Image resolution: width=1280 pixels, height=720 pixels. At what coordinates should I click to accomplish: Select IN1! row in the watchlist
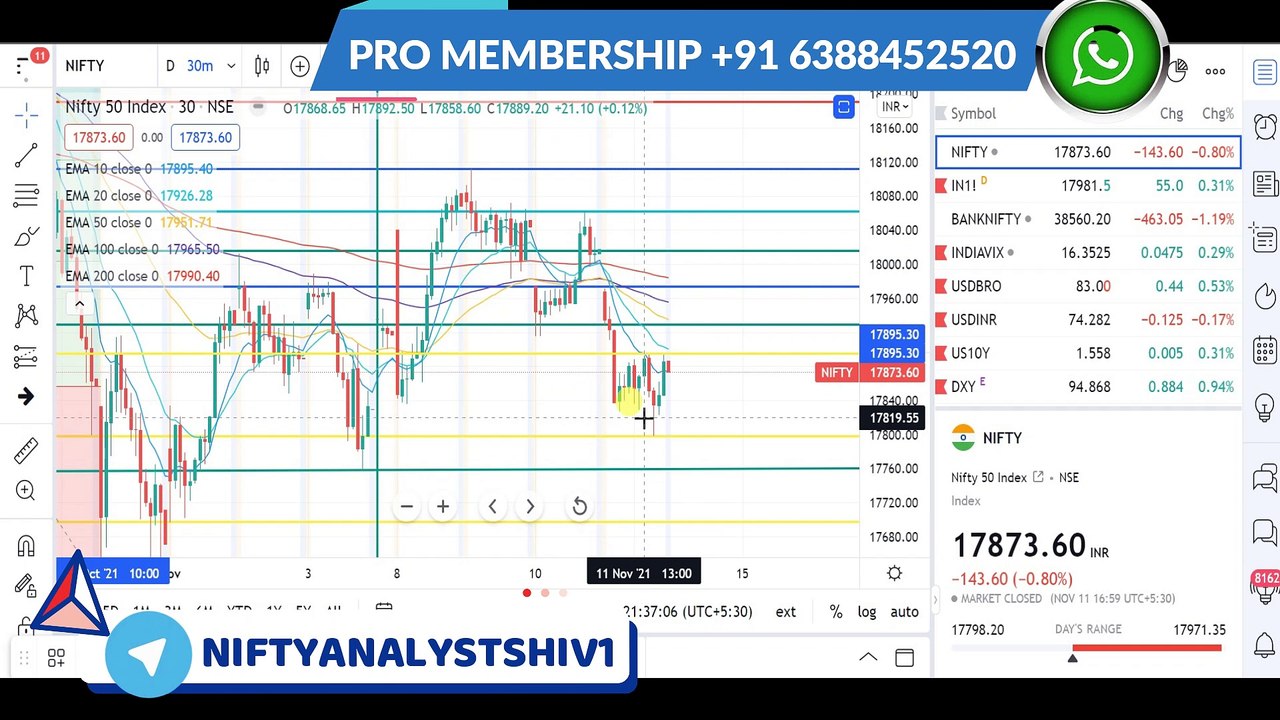tap(1088, 185)
